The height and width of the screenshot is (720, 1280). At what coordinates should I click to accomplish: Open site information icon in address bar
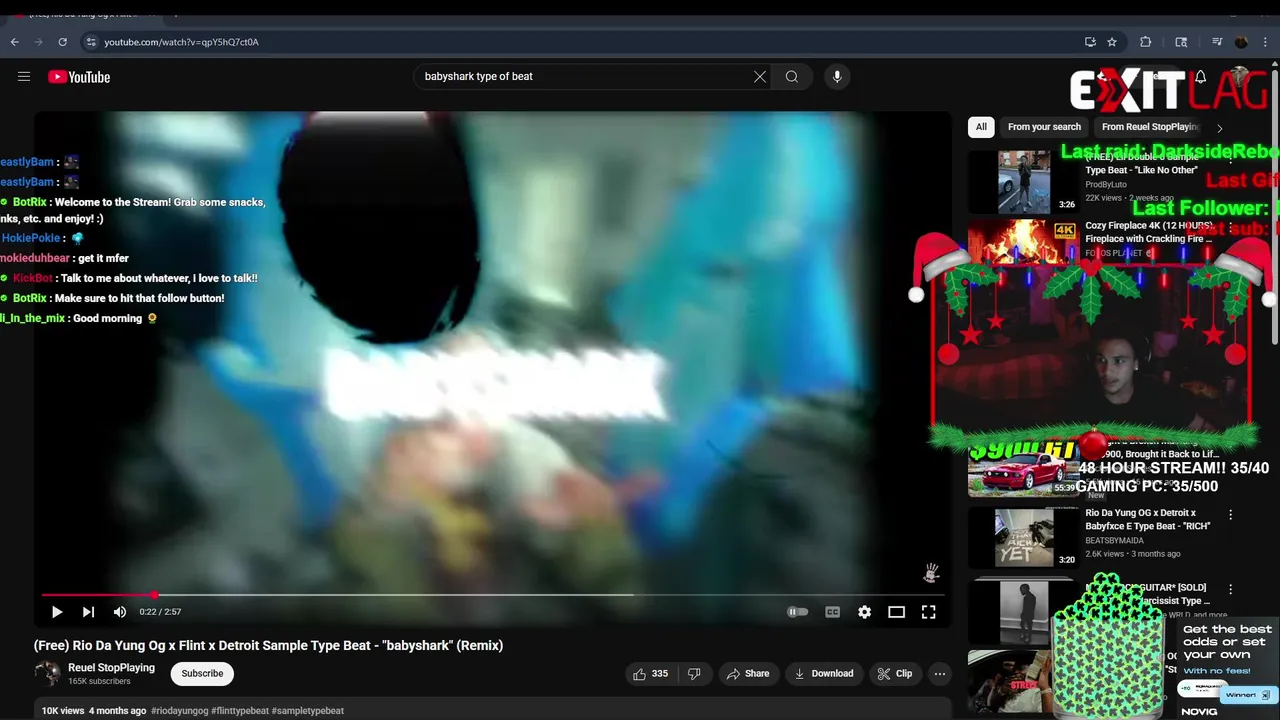click(x=91, y=42)
